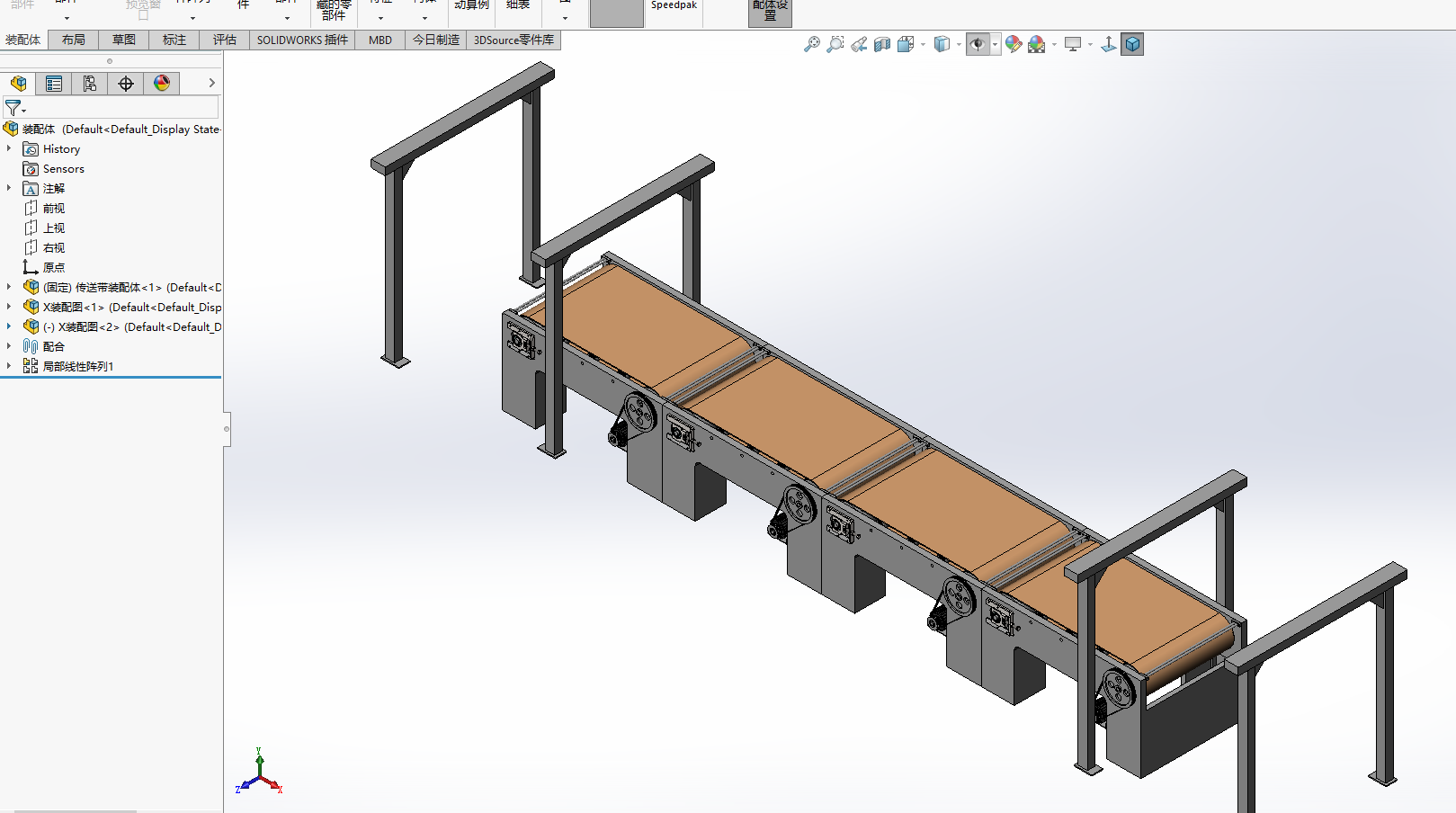Select the (-) X装配图<2> component
The image size is (1456, 813).
pyautogui.click(x=122, y=327)
